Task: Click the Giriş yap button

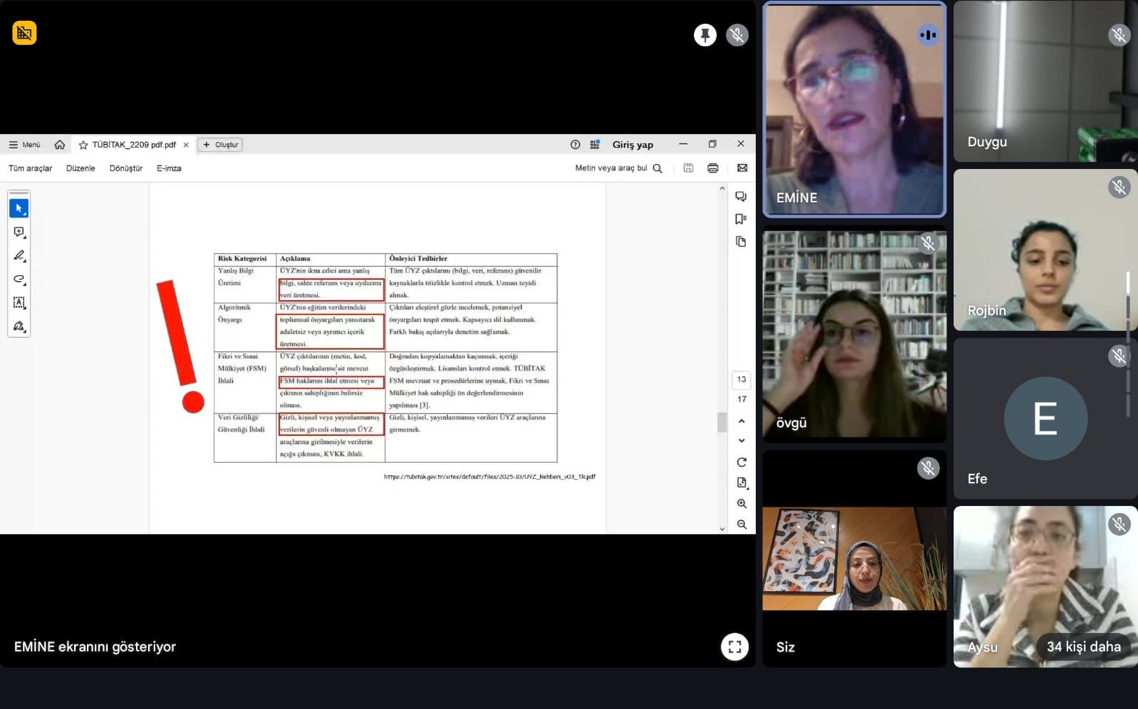Action: pyautogui.click(x=632, y=145)
